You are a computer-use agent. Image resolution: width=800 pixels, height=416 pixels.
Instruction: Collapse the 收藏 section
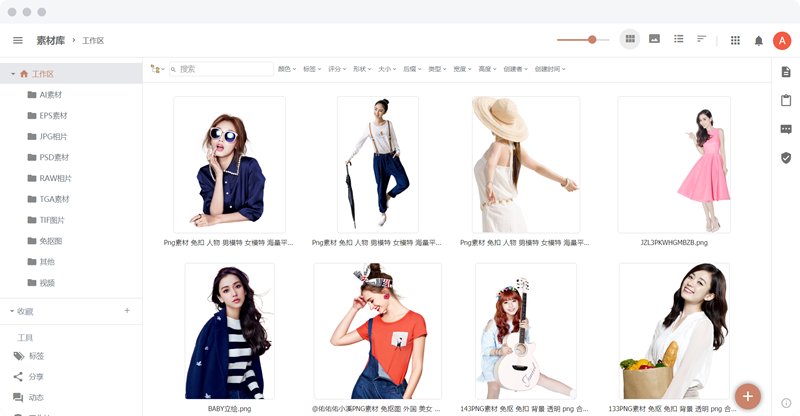click(12, 311)
